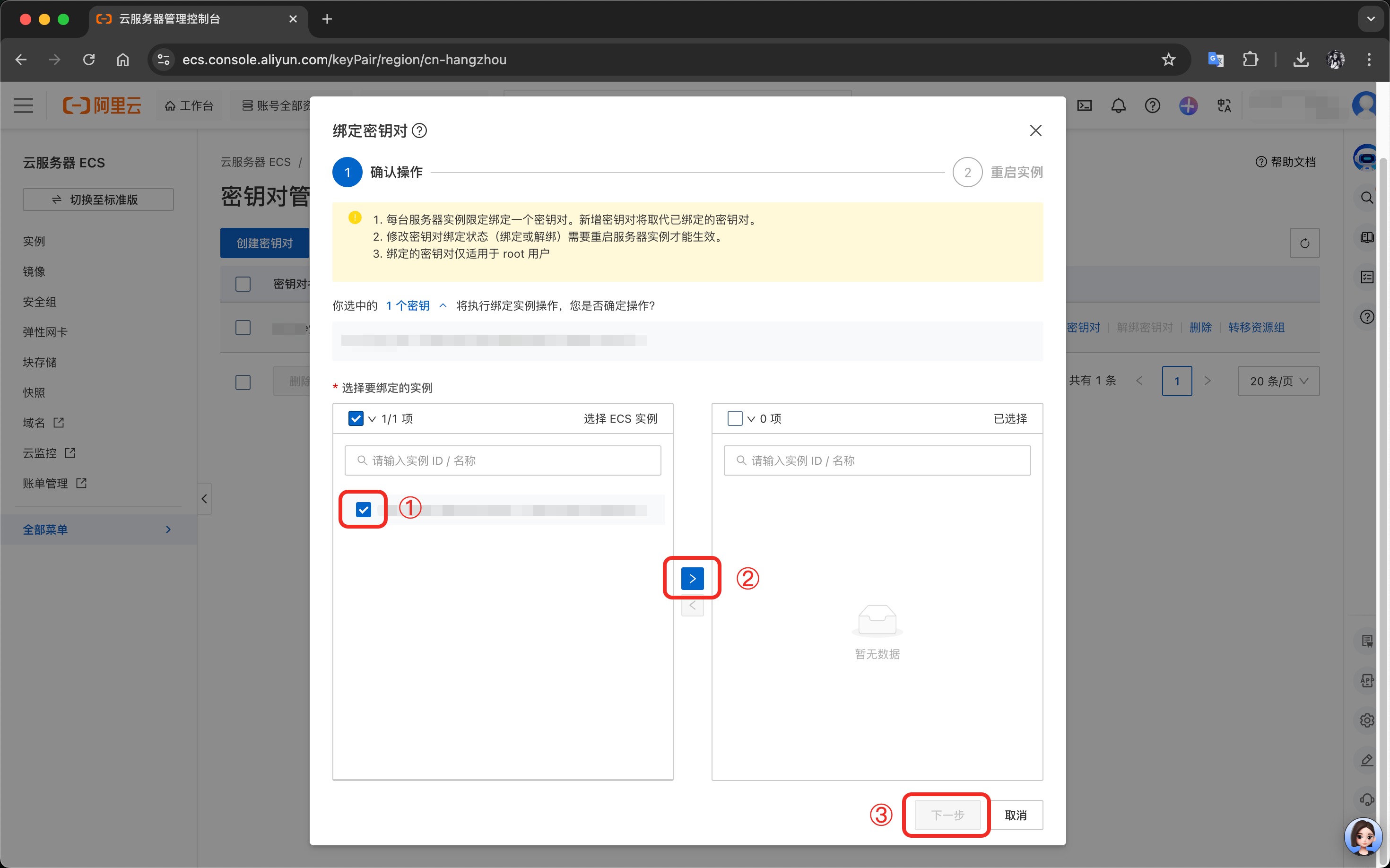Viewport: 1390px width, 868px height.
Task: Click the notification bell icon
Action: point(1118,105)
